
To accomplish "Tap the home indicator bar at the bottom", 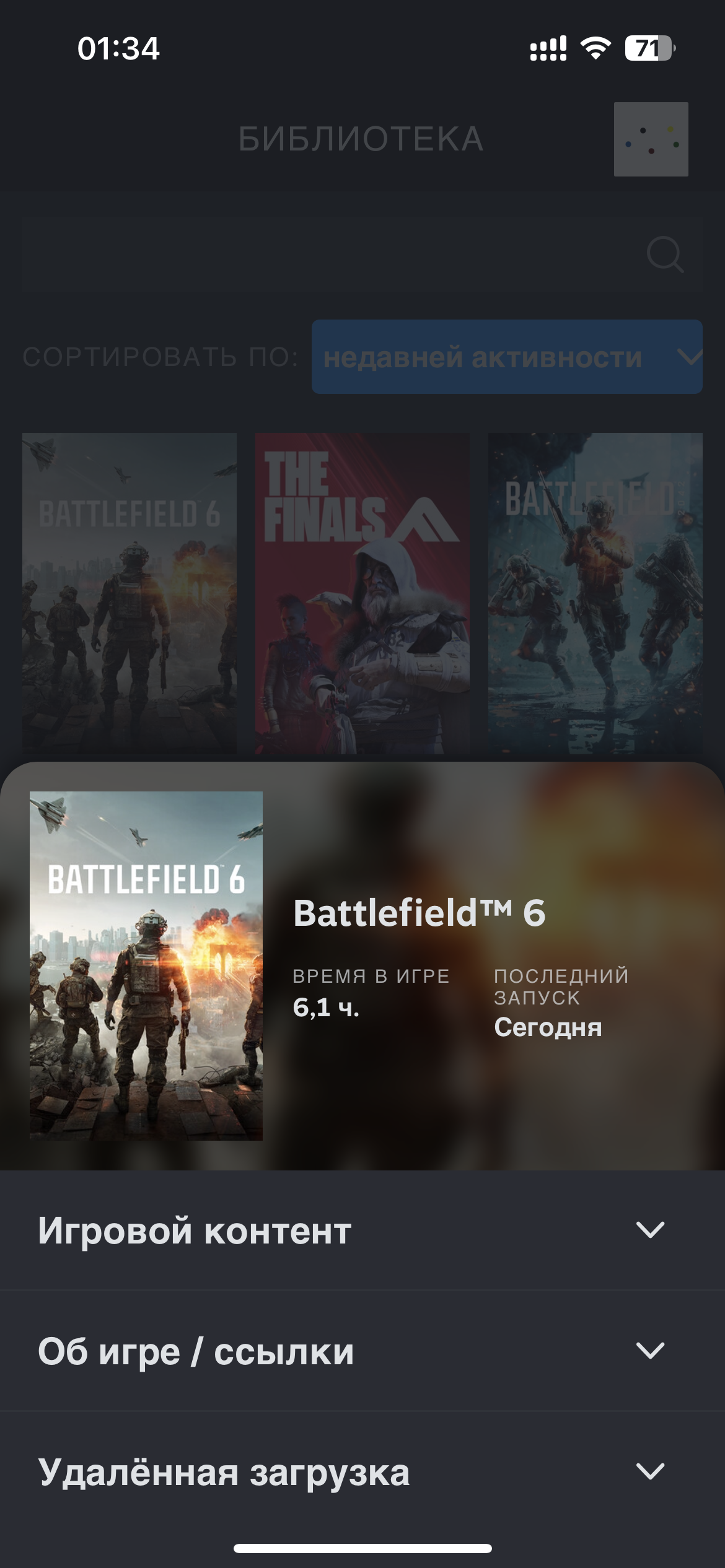I will point(362,1548).
